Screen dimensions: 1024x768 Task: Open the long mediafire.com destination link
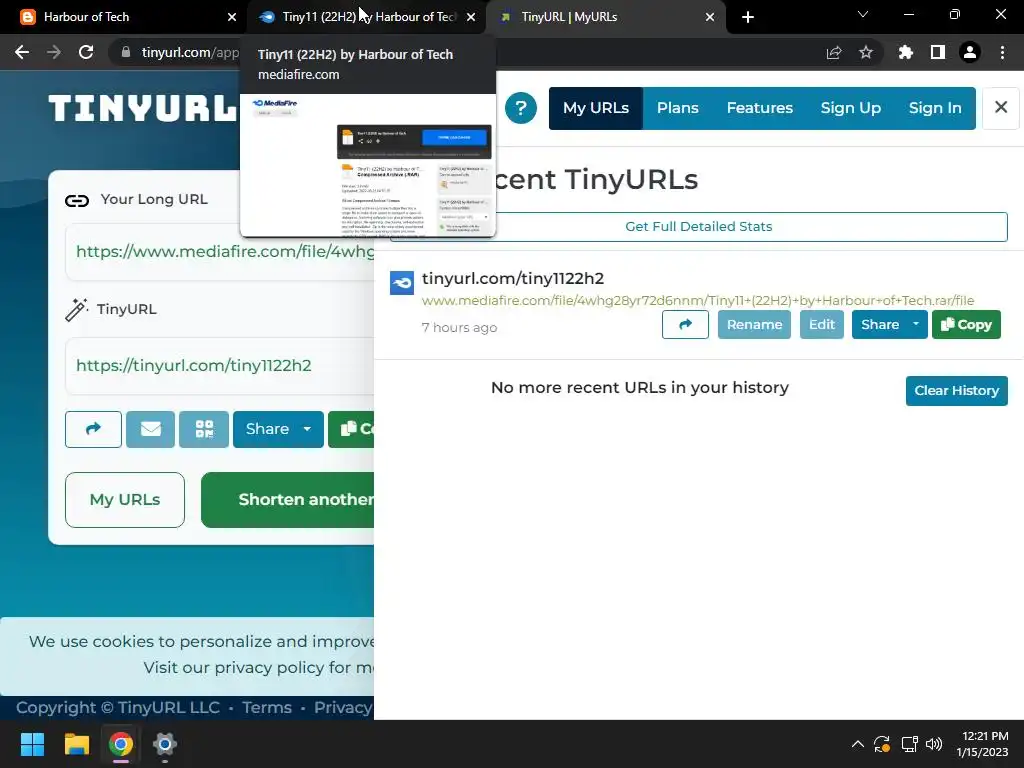coord(697,300)
